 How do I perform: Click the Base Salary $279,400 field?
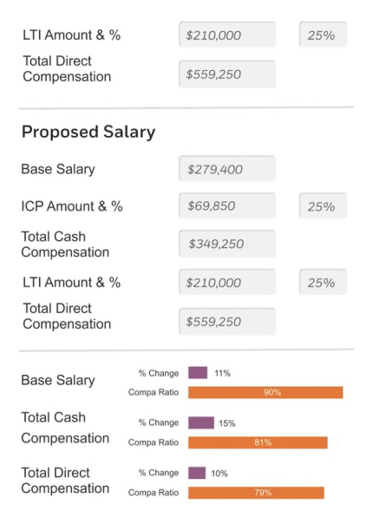click(227, 169)
